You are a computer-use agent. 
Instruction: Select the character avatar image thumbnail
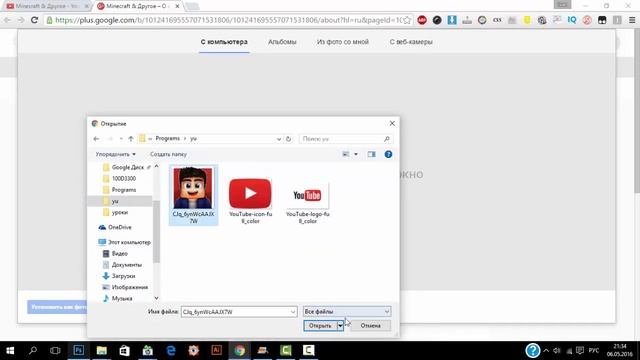click(x=193, y=188)
